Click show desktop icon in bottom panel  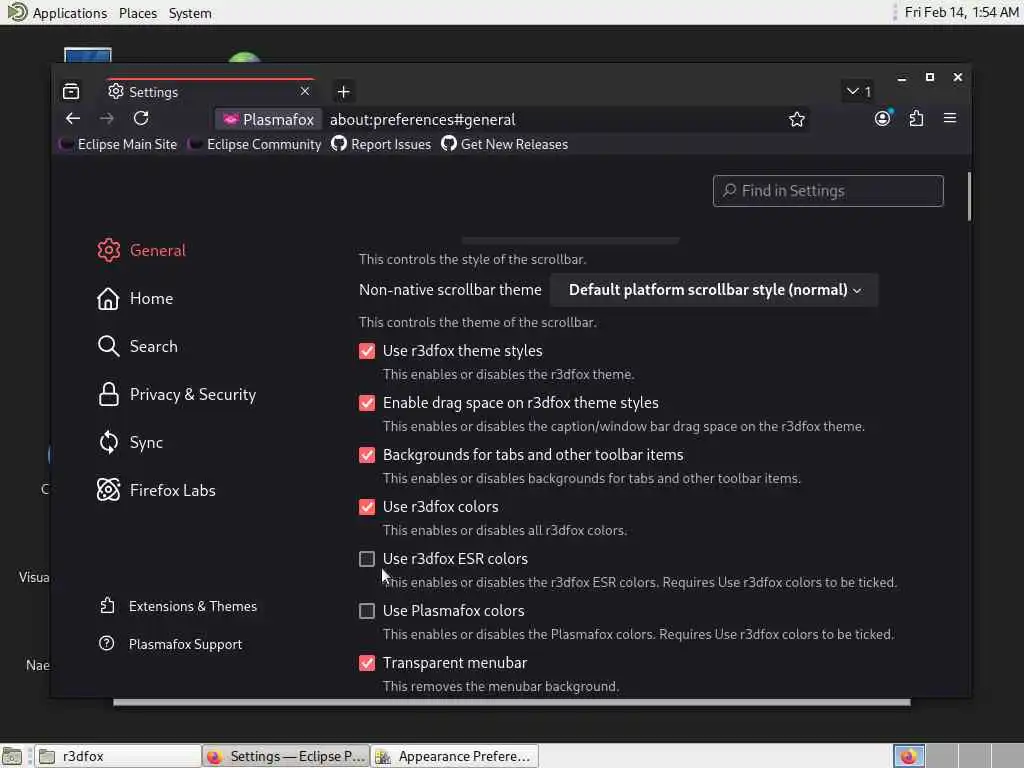(x=12, y=756)
